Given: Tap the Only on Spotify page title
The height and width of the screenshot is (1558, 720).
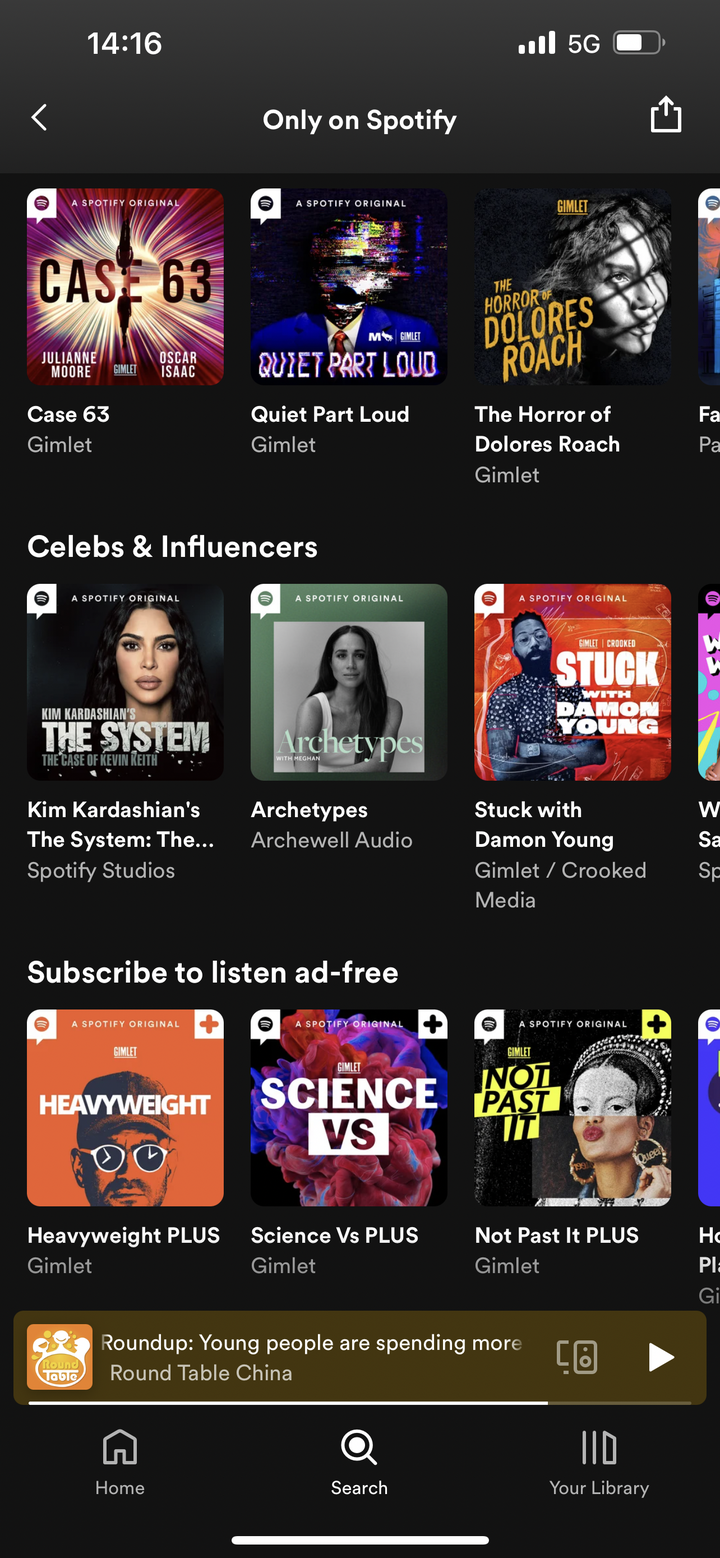Looking at the screenshot, I should coord(360,120).
